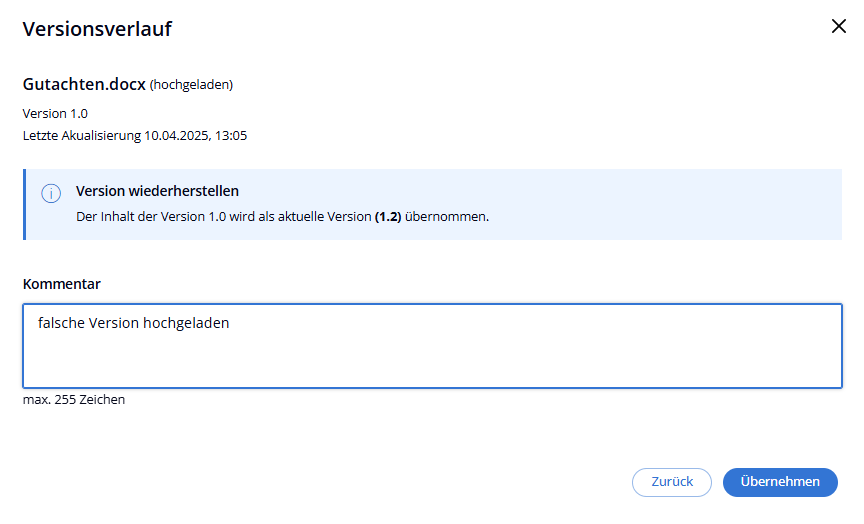This screenshot has height=524, width=864.
Task: Click the Kommentar field label
Action: pos(62,284)
